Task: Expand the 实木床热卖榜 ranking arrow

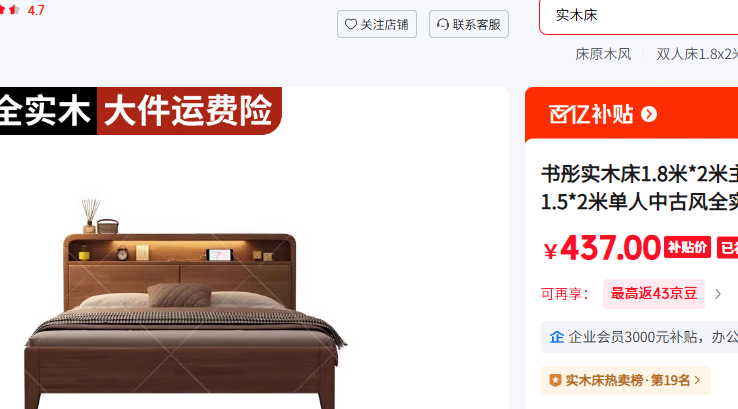Action: coord(698,380)
